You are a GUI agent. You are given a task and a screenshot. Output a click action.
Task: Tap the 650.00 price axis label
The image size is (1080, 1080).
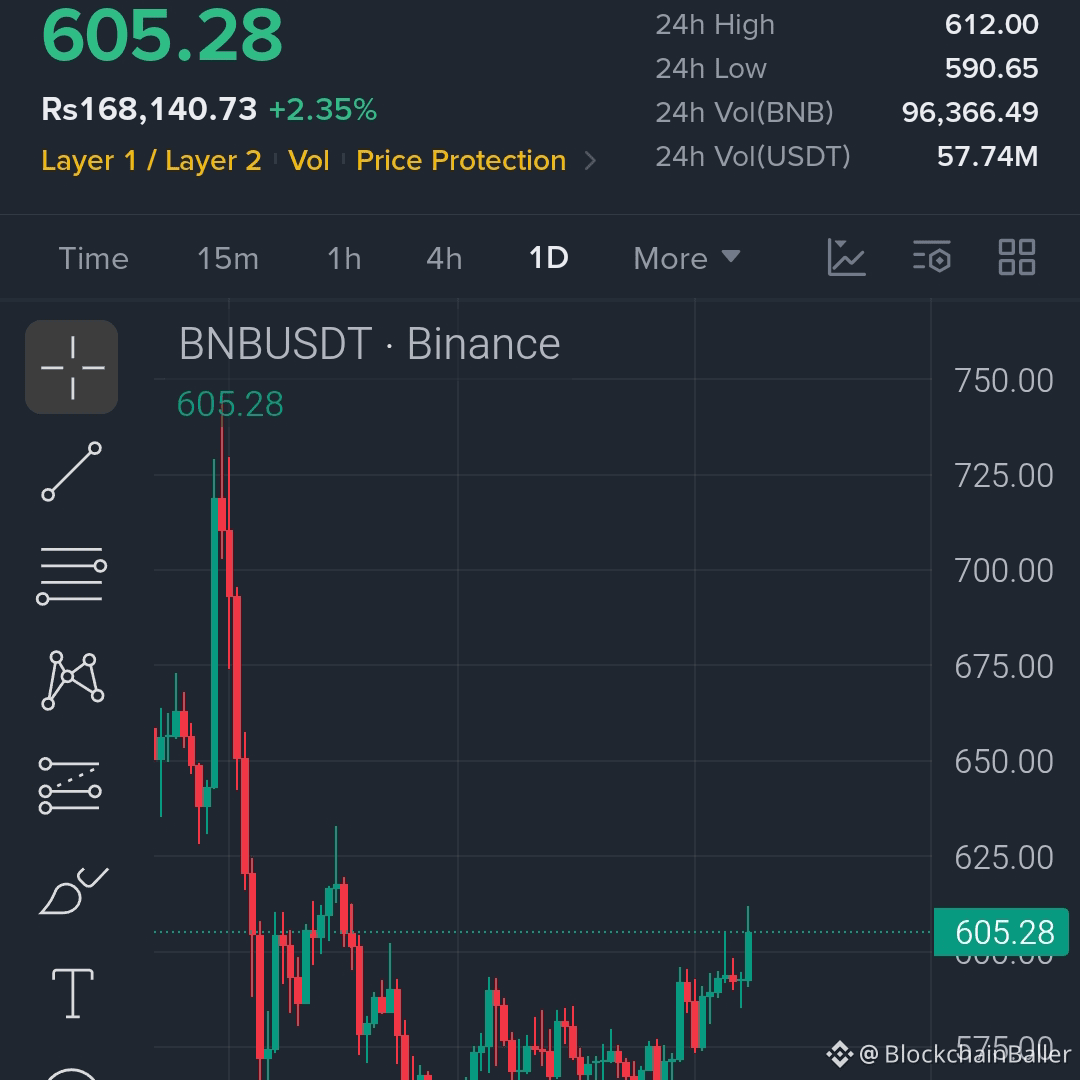click(1004, 761)
